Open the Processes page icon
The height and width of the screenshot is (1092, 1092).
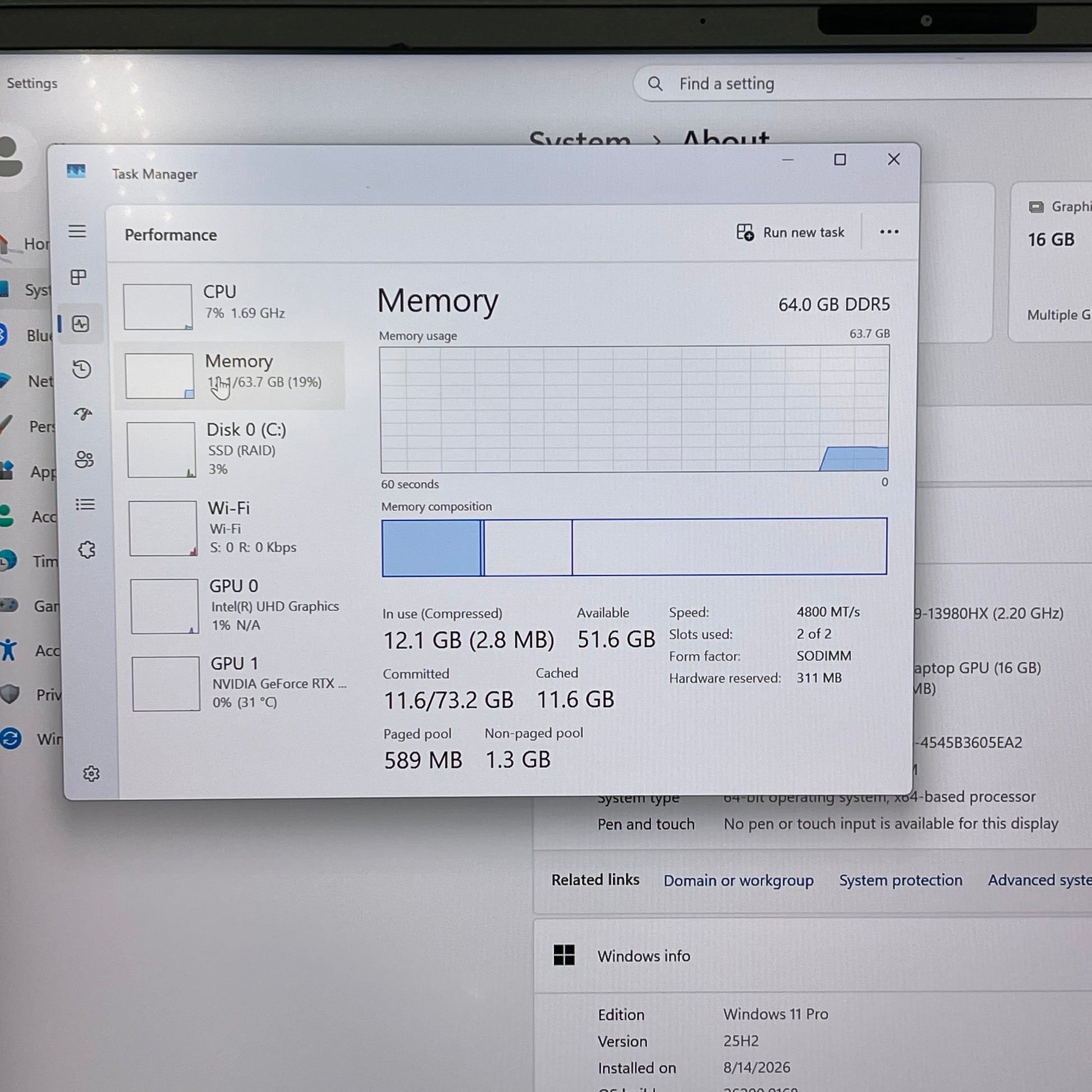coord(78,277)
